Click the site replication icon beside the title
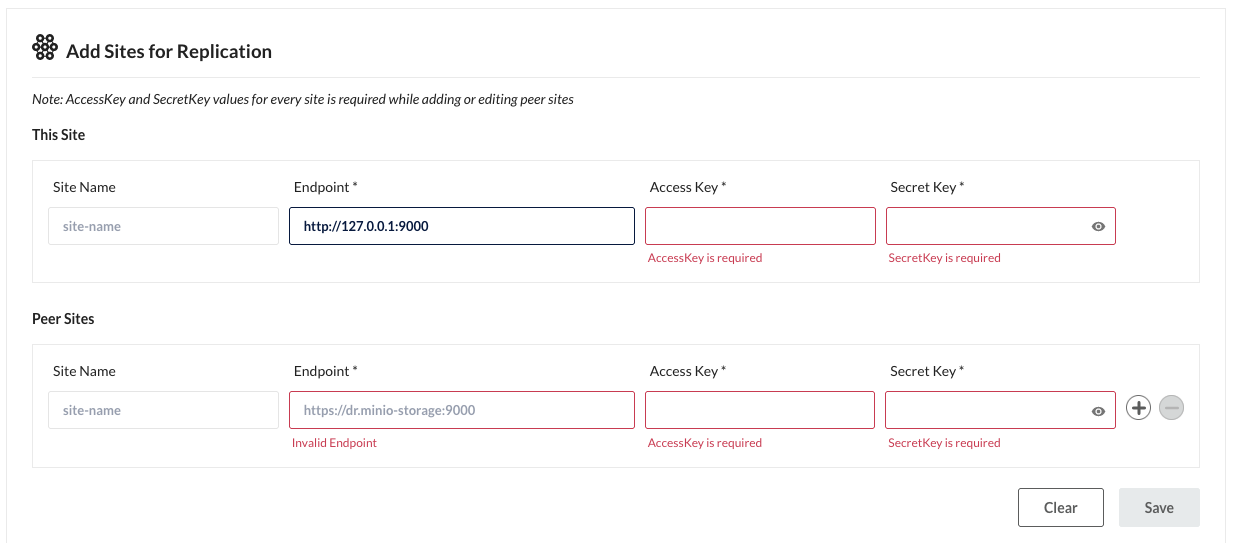Screen dimensions: 1236x543 coord(45,49)
